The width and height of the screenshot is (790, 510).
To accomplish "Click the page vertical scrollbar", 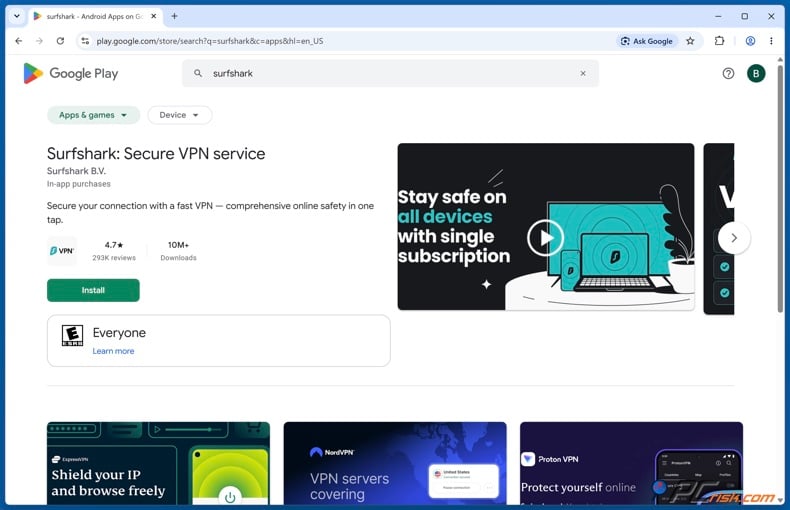I will tap(780, 189).
